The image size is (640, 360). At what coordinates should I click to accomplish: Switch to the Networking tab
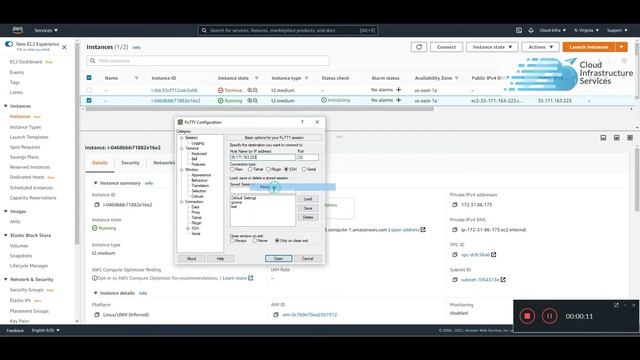pos(164,163)
